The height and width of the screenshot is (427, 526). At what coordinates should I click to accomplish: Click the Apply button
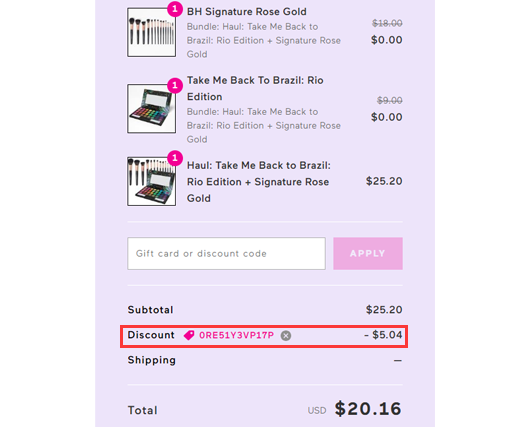click(x=368, y=254)
